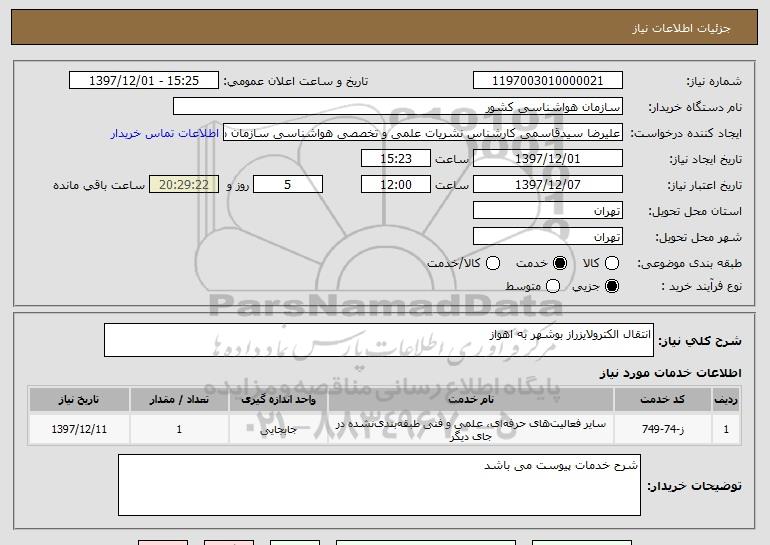Click the نوع فرآیند خرید label
Screen dimensions: 770x545
point(701,286)
